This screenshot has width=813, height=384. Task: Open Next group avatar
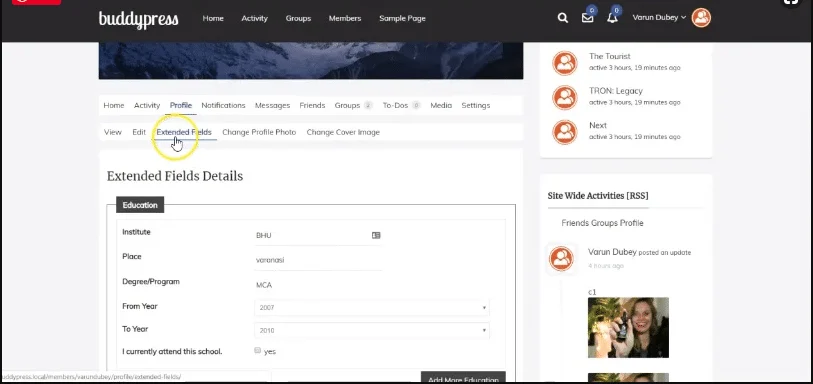pyautogui.click(x=565, y=132)
